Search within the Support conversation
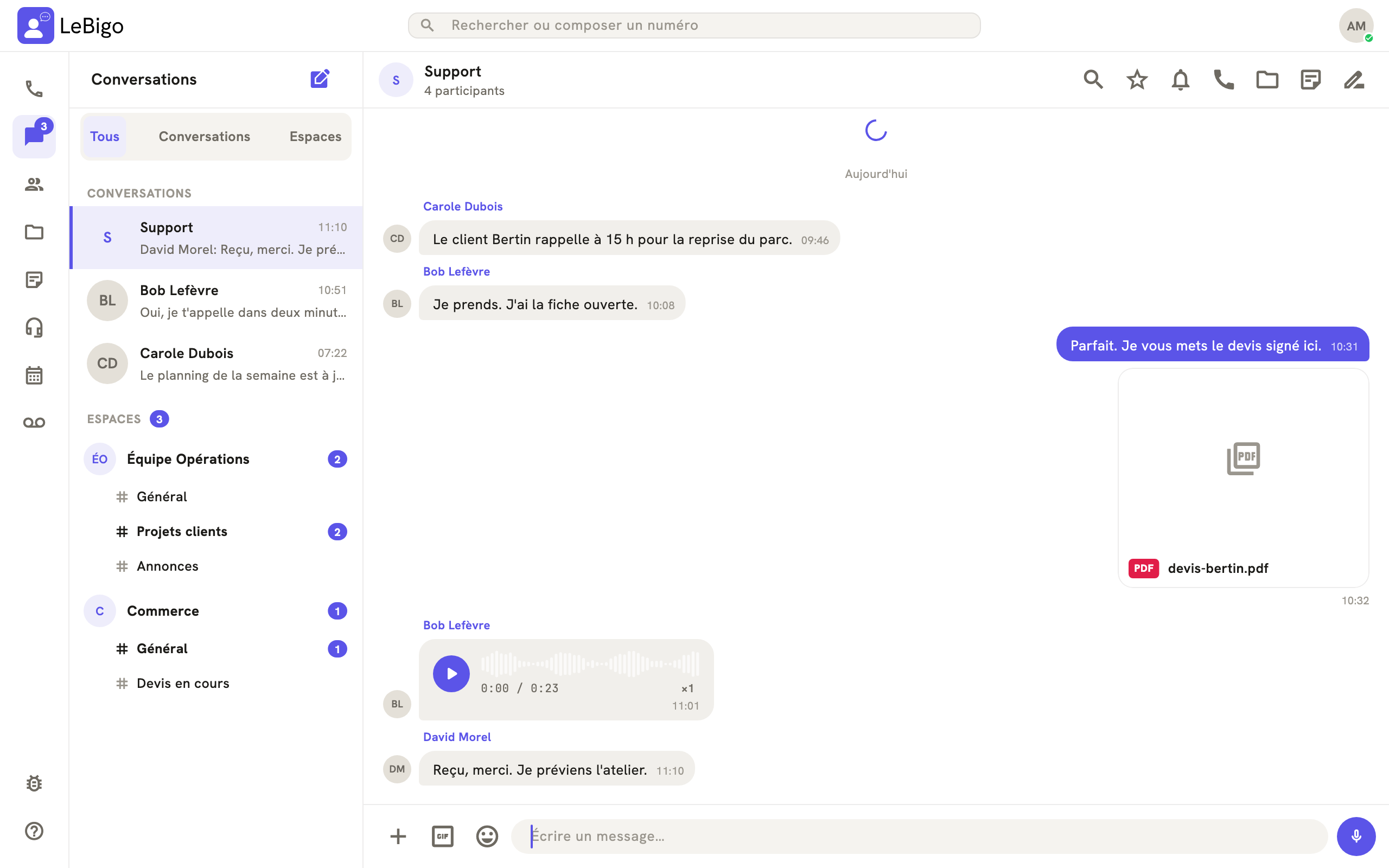This screenshot has height=868, width=1389. click(x=1093, y=79)
